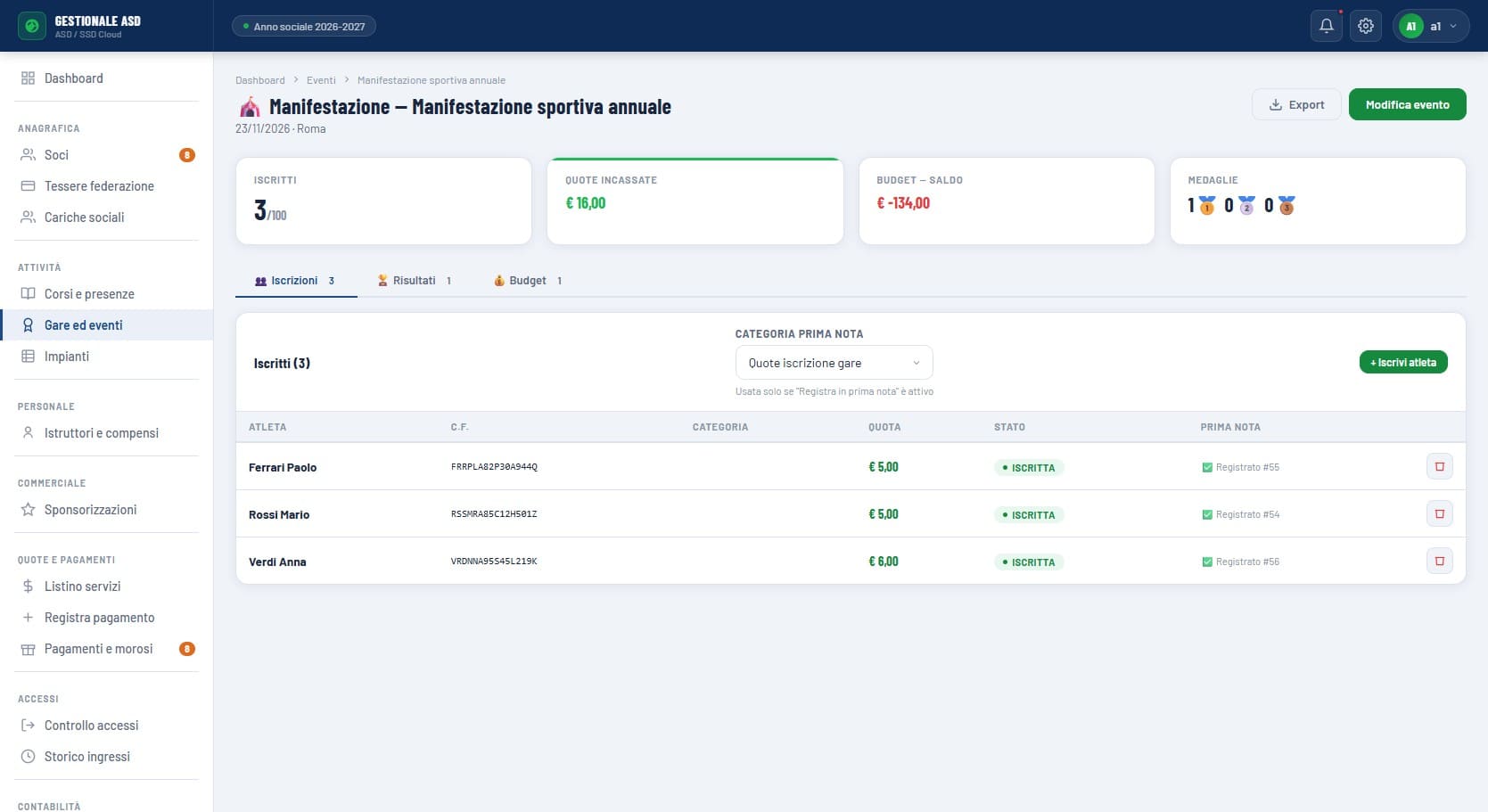Open Cariche sociali in the sidebar
The height and width of the screenshot is (812, 1488).
(x=107, y=217)
